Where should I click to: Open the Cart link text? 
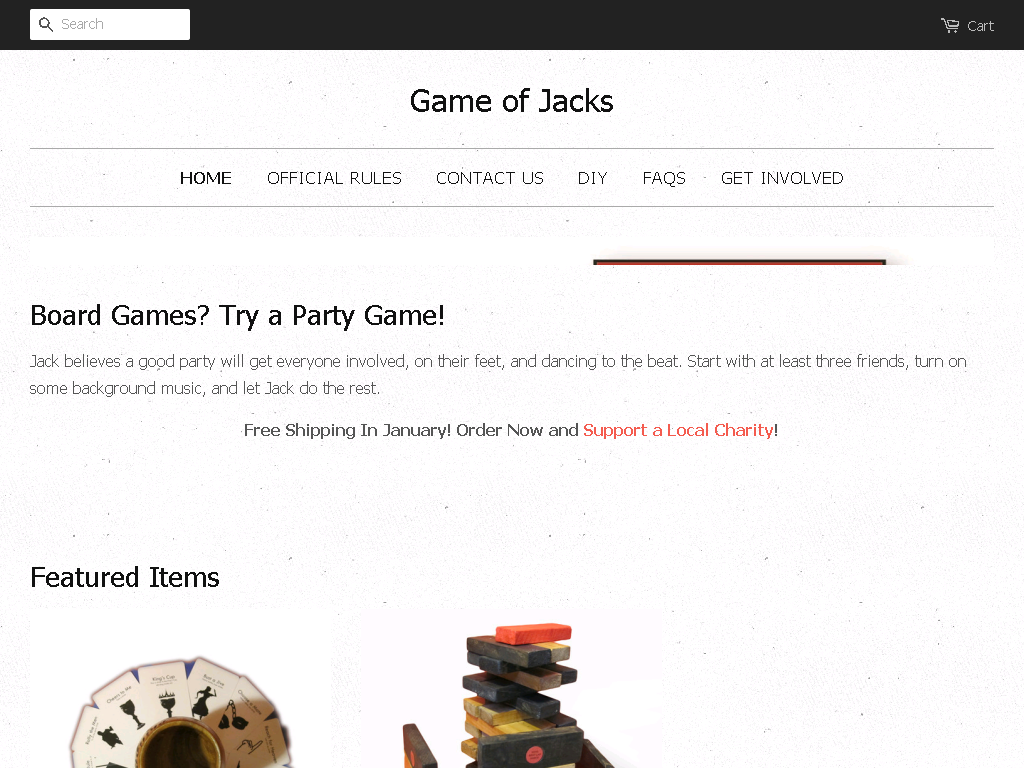click(x=980, y=26)
